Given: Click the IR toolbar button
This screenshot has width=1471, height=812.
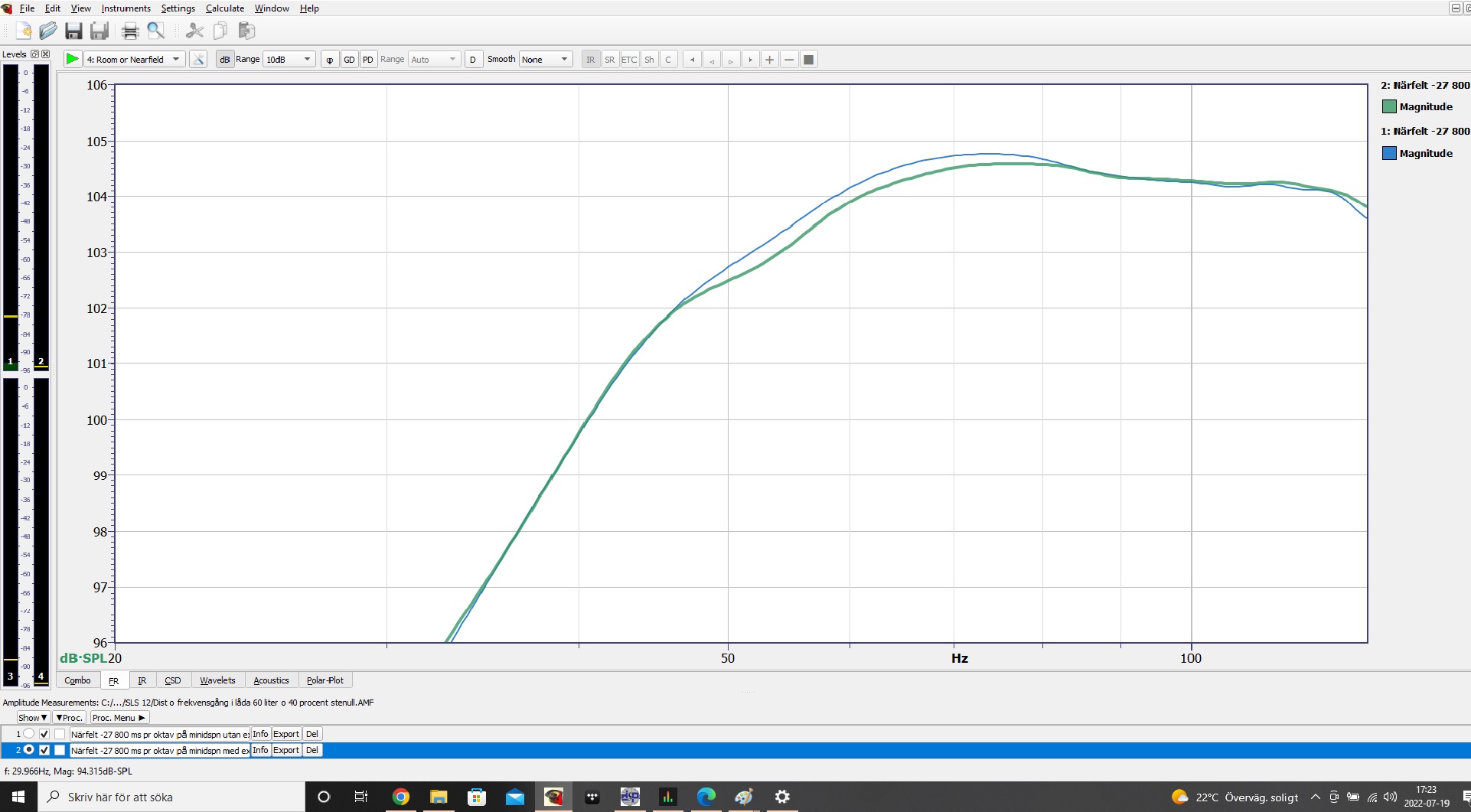Looking at the screenshot, I should tap(591, 59).
